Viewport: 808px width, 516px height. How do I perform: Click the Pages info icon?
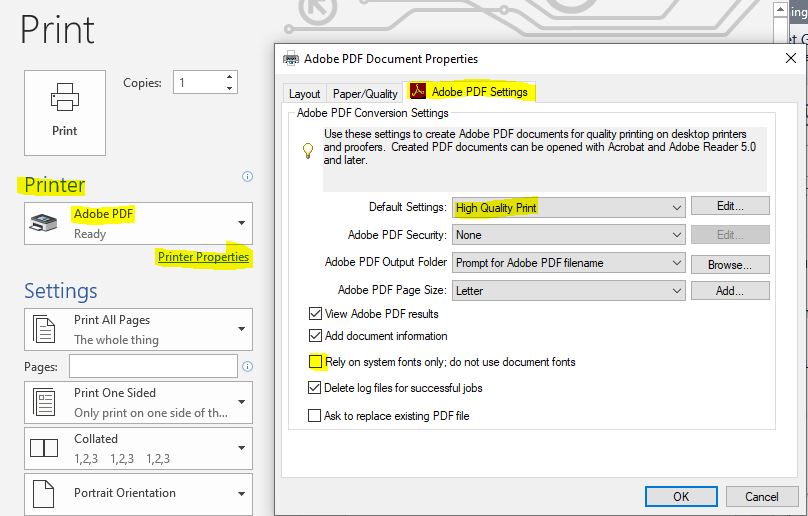click(247, 367)
